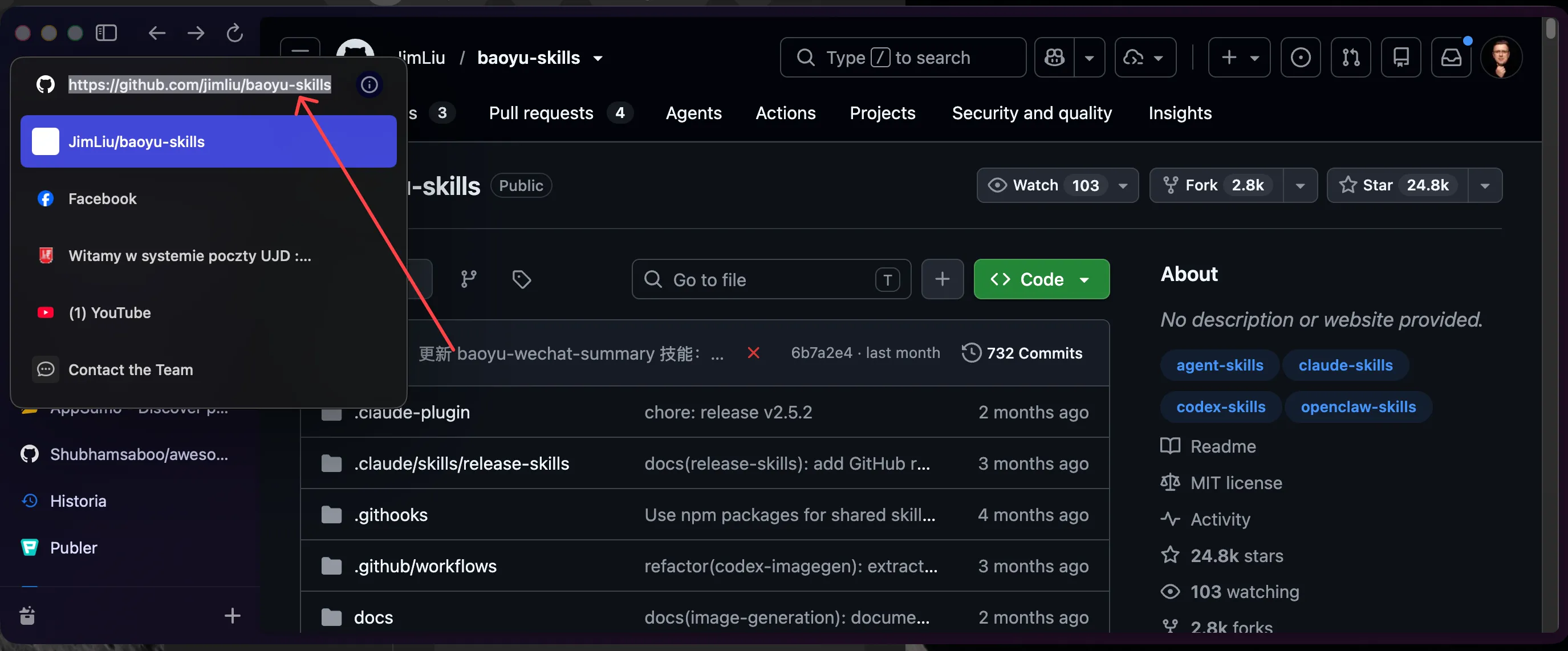This screenshot has height=651, width=1568.
Task: Open the openclaw-skills topic tag
Action: (1358, 407)
